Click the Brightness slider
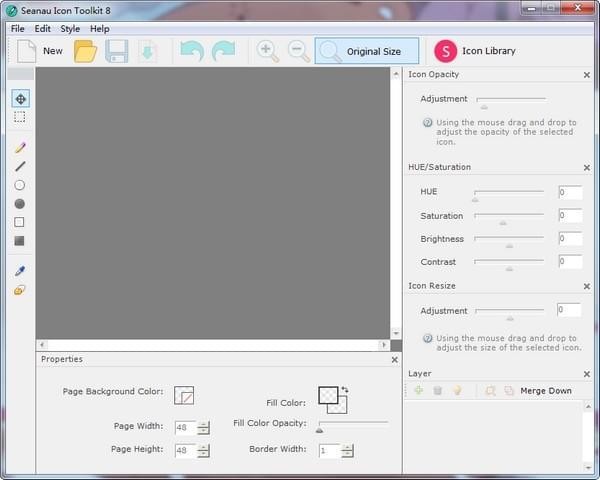This screenshot has width=600, height=480. click(x=509, y=241)
